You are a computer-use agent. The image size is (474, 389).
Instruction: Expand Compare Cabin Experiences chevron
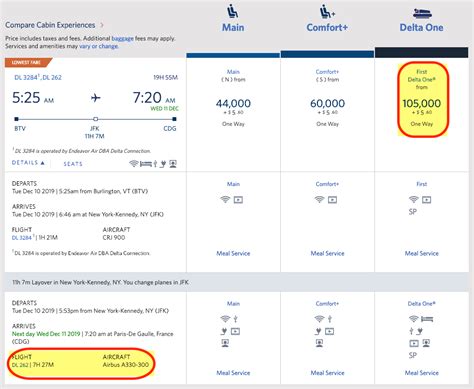coord(102,25)
